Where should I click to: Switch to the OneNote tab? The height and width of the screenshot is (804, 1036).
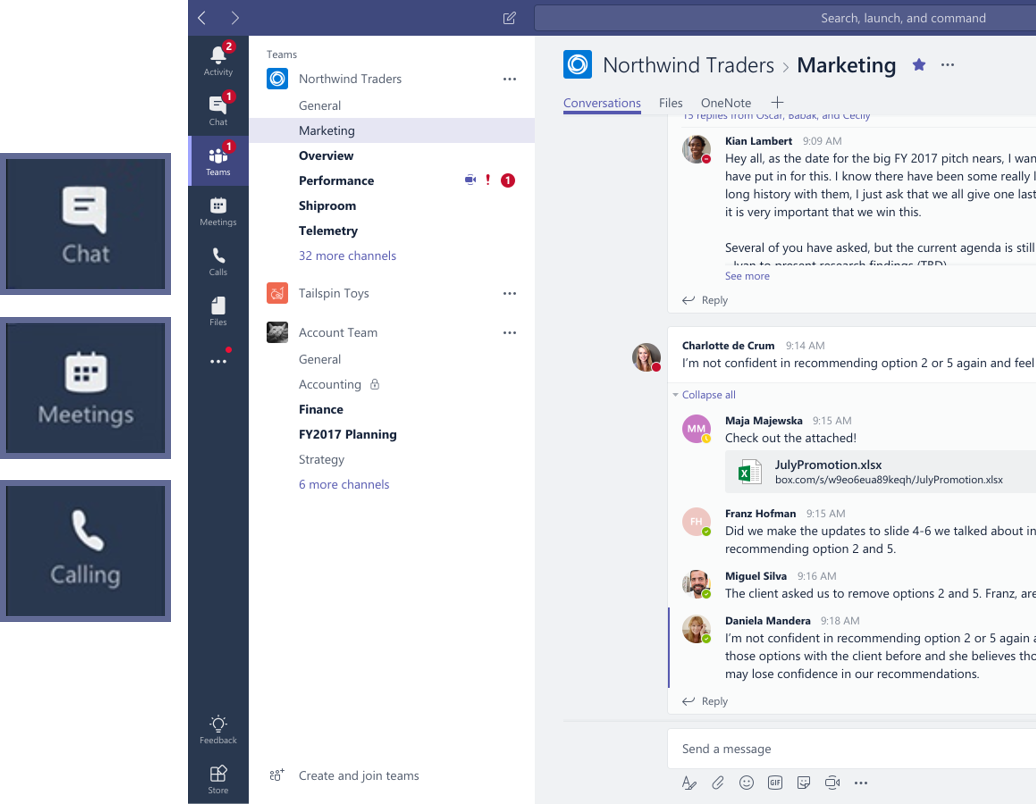(726, 102)
